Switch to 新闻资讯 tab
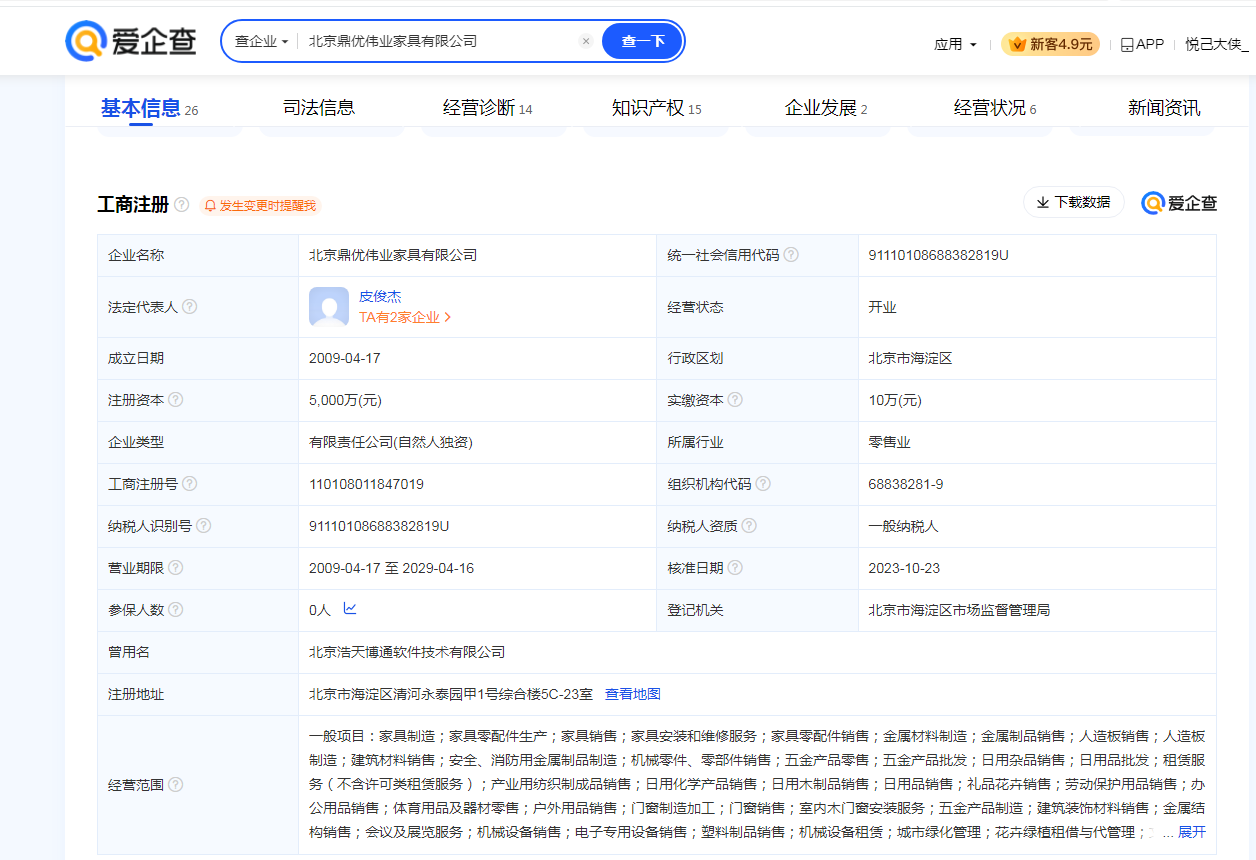1256x860 pixels. pyautogui.click(x=1164, y=108)
